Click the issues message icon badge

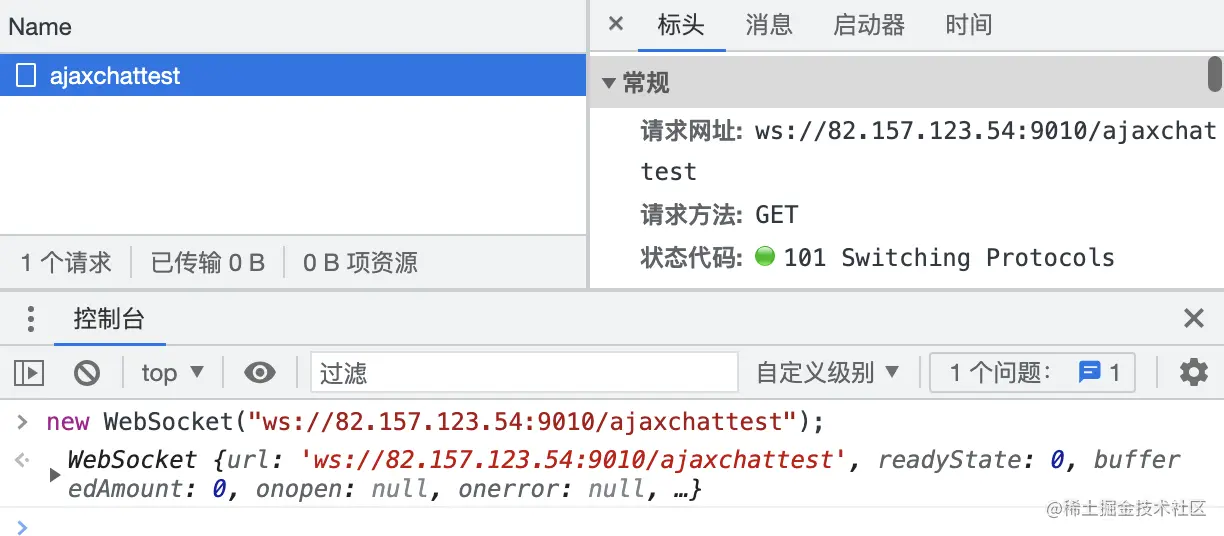1090,373
